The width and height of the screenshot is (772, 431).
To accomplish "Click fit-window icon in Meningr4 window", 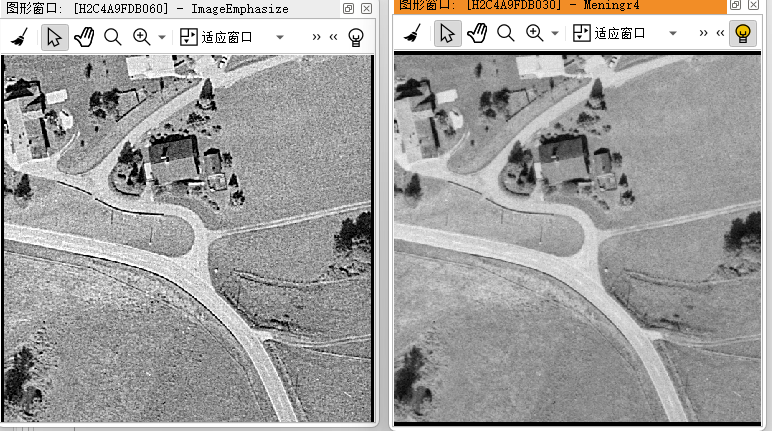I will (x=581, y=33).
